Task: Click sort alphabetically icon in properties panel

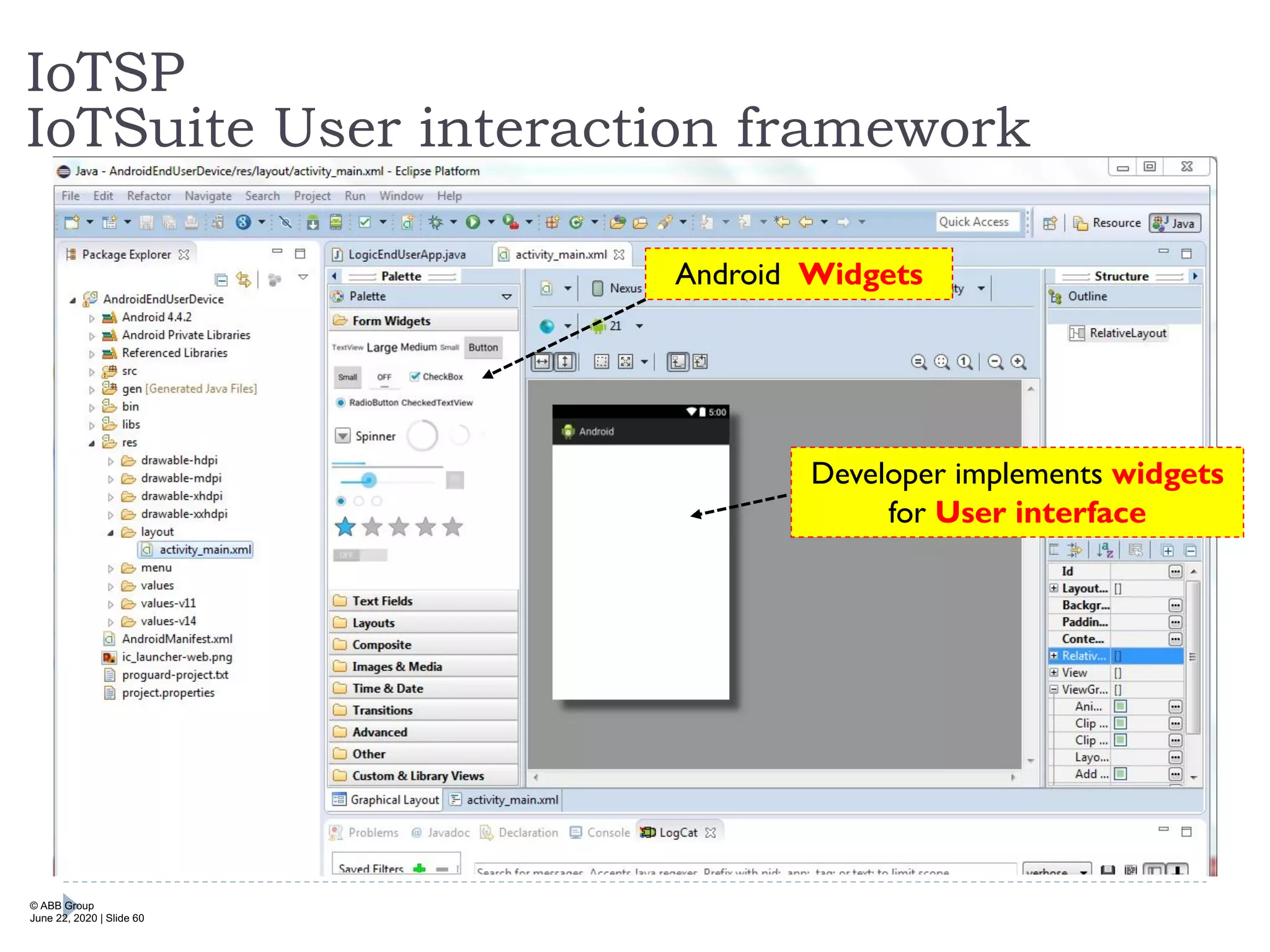Action: click(1104, 550)
